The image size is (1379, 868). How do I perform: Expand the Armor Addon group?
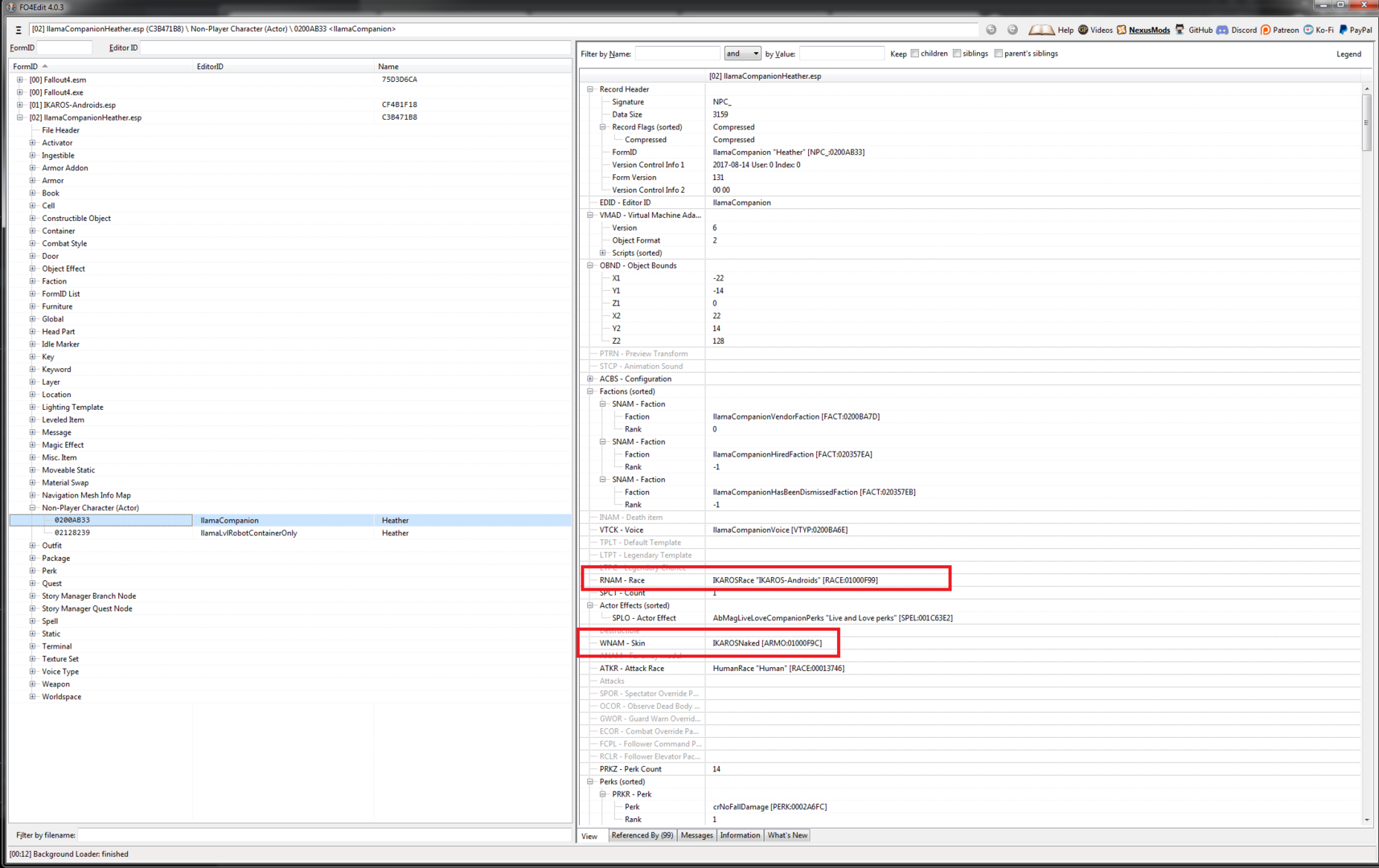pos(33,168)
